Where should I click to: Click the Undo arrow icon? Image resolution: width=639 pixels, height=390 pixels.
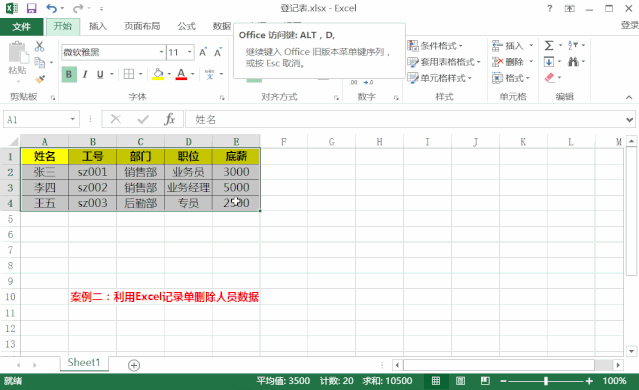pyautogui.click(x=51, y=8)
